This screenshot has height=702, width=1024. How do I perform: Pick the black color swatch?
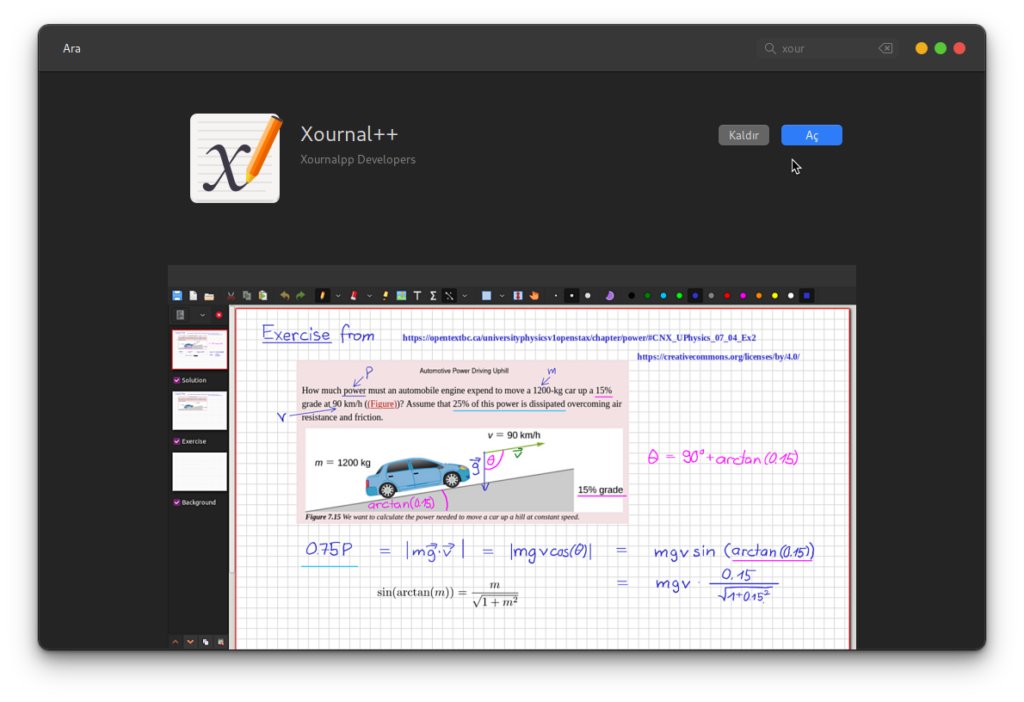(632, 296)
